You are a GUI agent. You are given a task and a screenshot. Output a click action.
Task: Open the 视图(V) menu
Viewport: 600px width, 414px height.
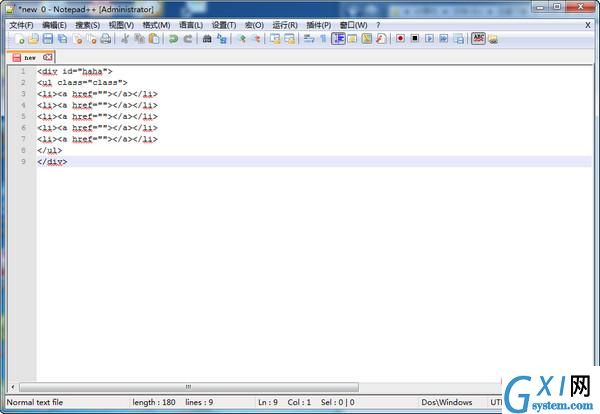point(121,25)
